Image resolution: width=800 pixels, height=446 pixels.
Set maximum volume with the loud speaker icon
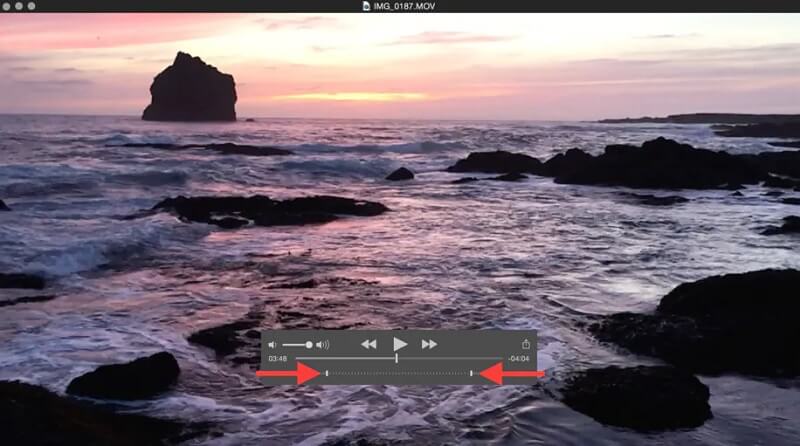point(322,345)
